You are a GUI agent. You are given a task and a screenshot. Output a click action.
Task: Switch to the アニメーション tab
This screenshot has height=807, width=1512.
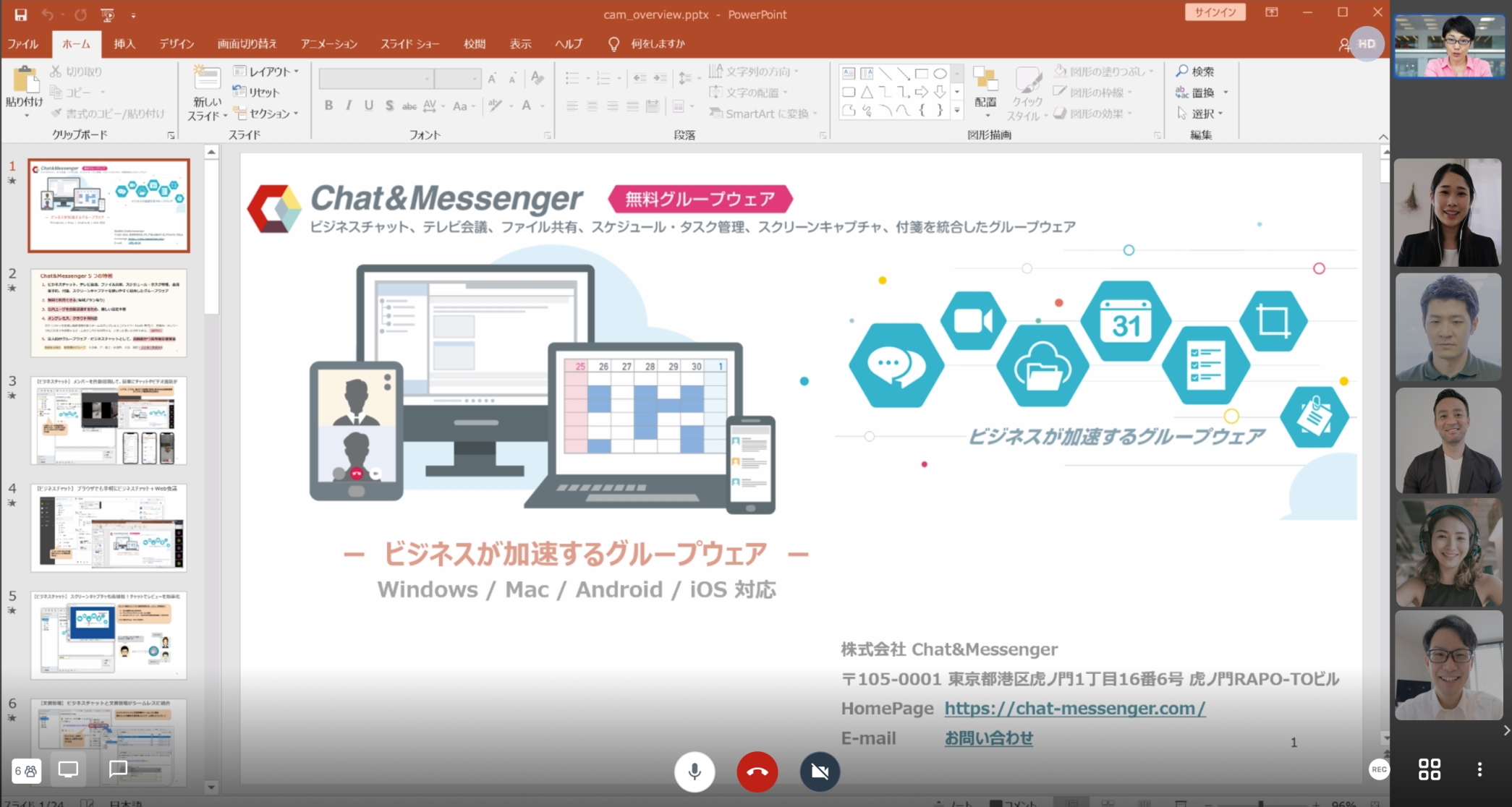328,44
